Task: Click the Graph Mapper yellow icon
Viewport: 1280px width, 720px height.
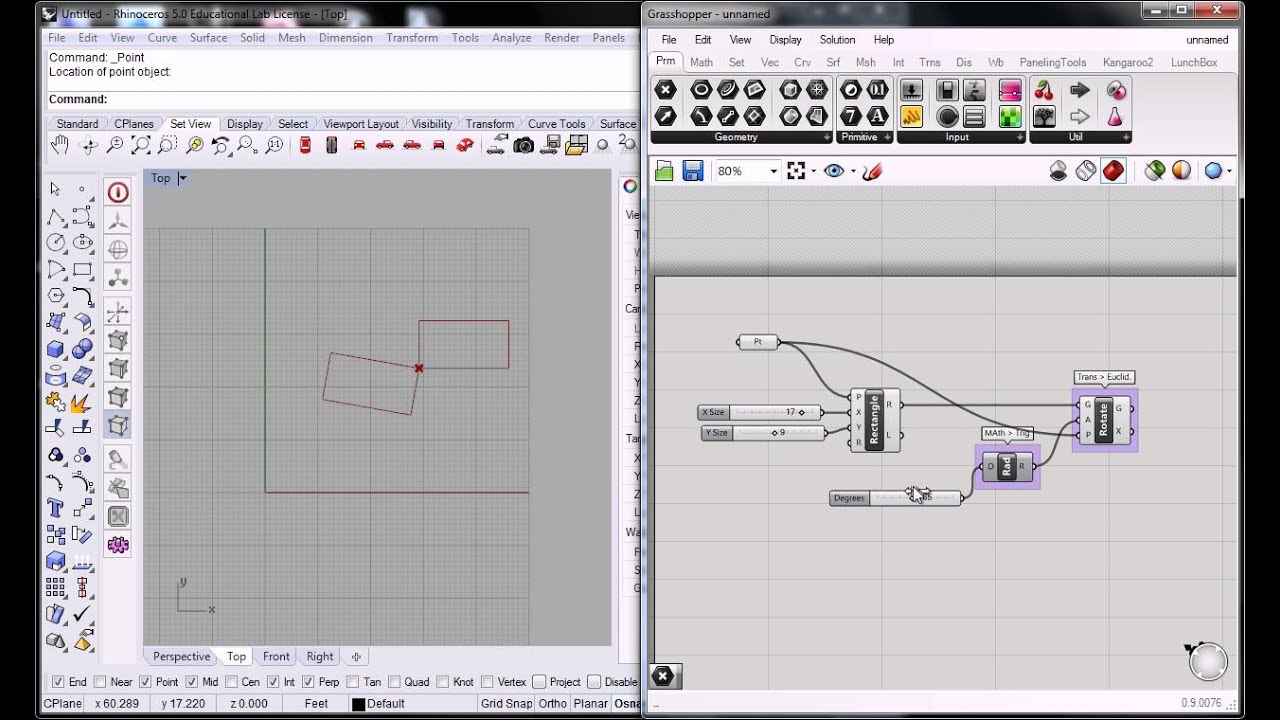Action: [x=911, y=116]
